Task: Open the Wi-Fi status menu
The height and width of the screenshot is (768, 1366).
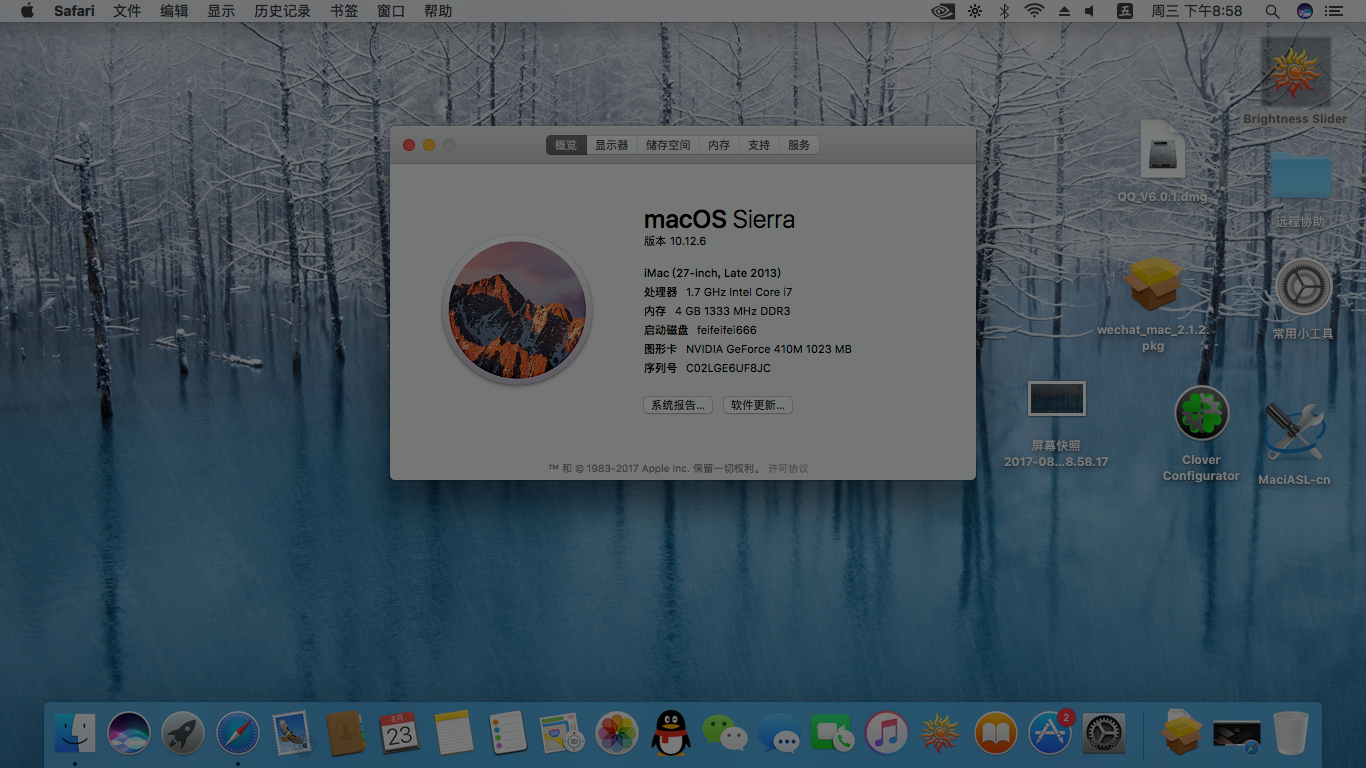Action: tap(1034, 11)
